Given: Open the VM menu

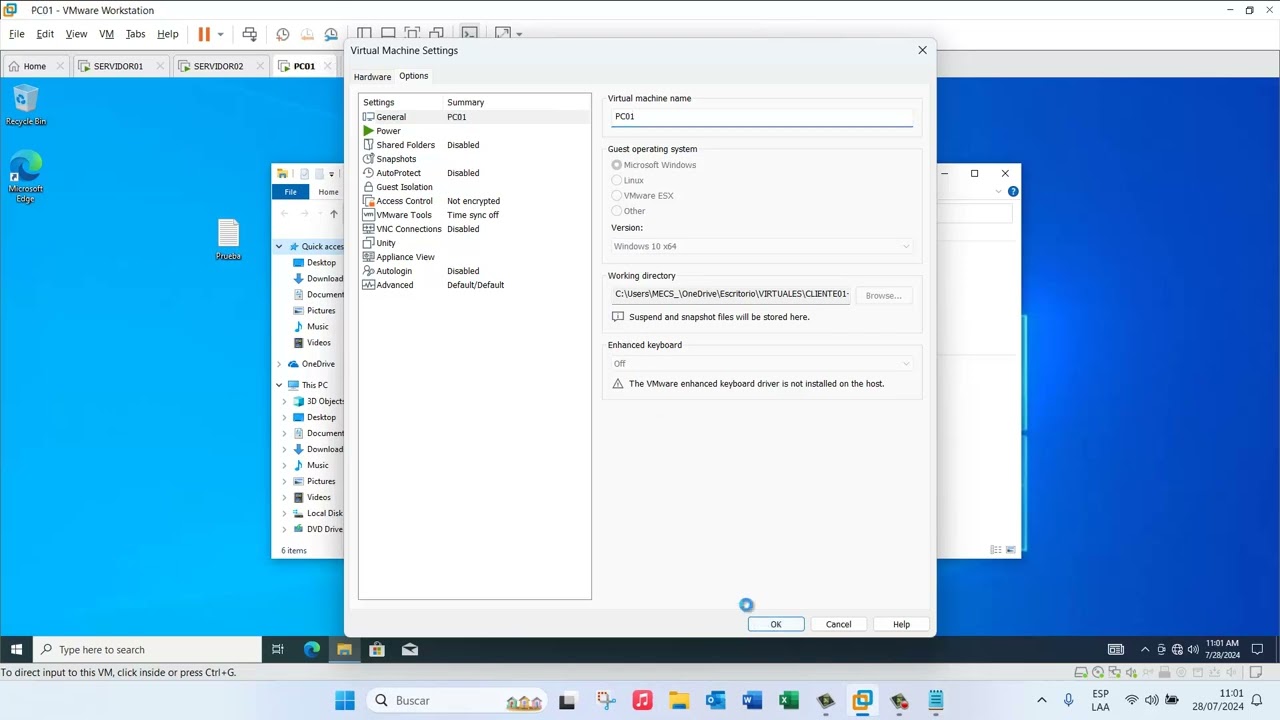Looking at the screenshot, I should (x=106, y=34).
